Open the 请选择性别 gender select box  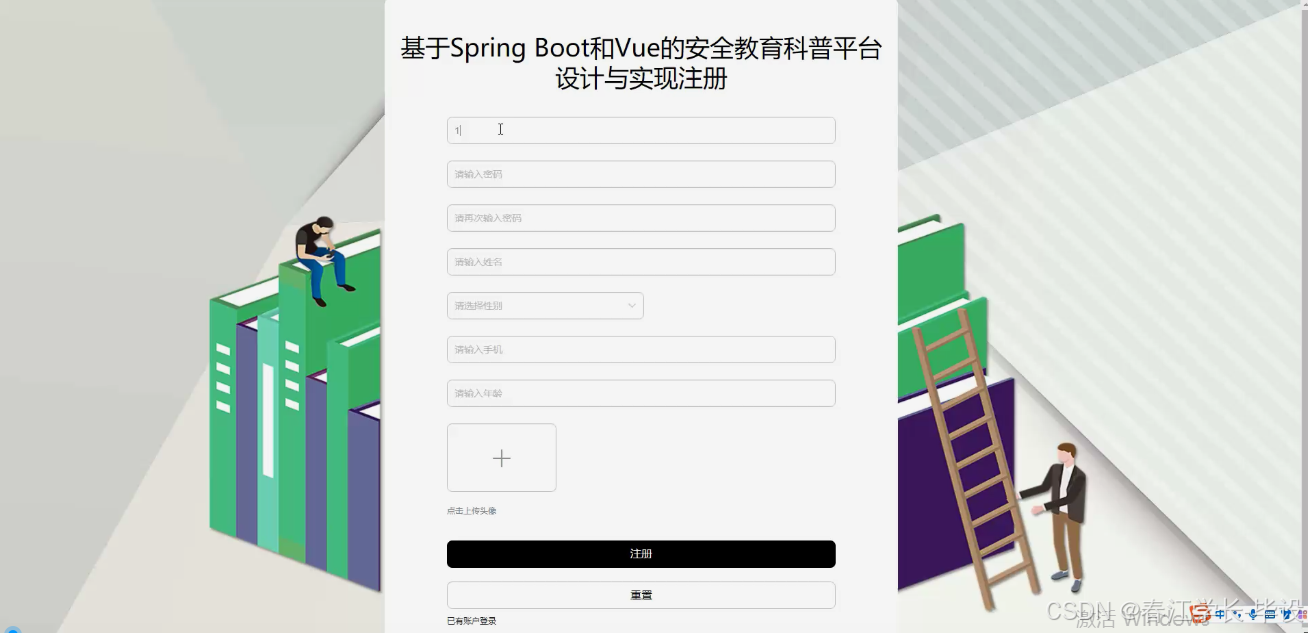click(545, 306)
